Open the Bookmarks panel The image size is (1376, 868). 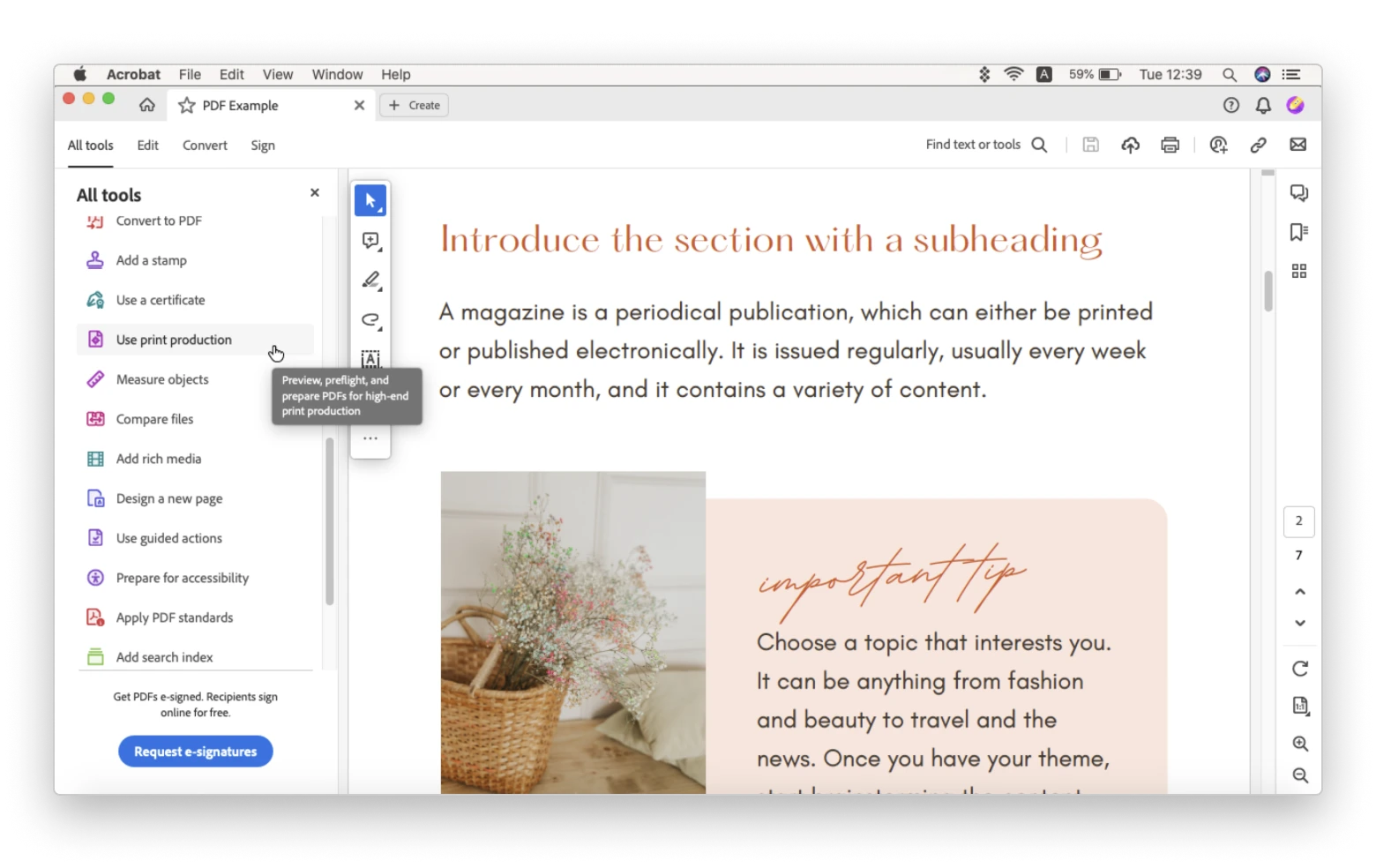click(x=1297, y=232)
